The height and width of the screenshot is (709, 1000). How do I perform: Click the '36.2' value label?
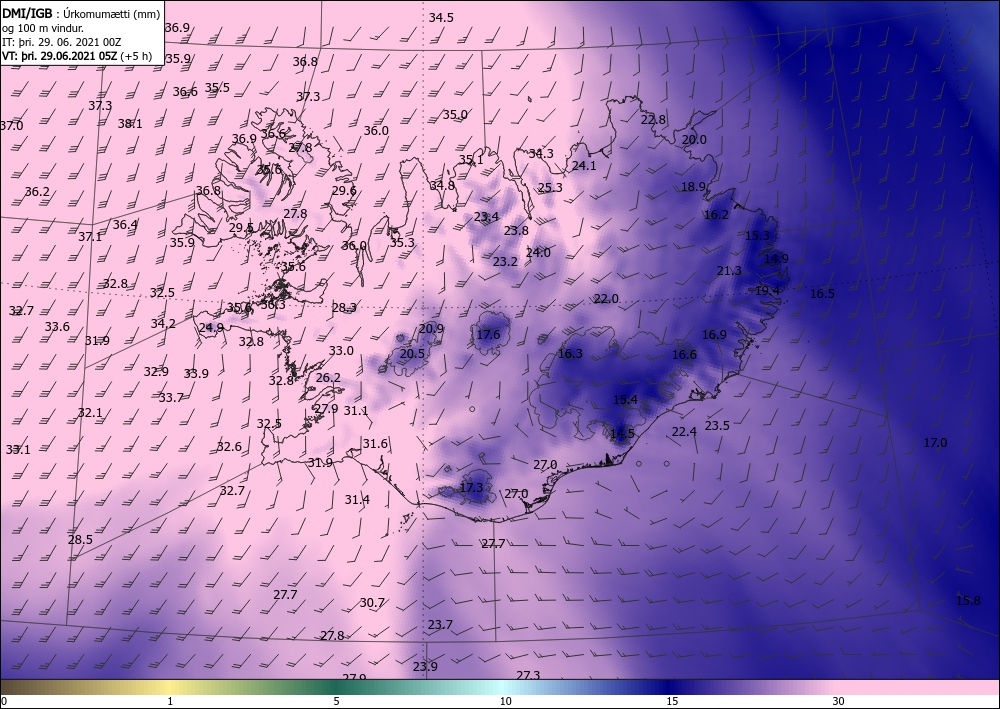(37, 192)
